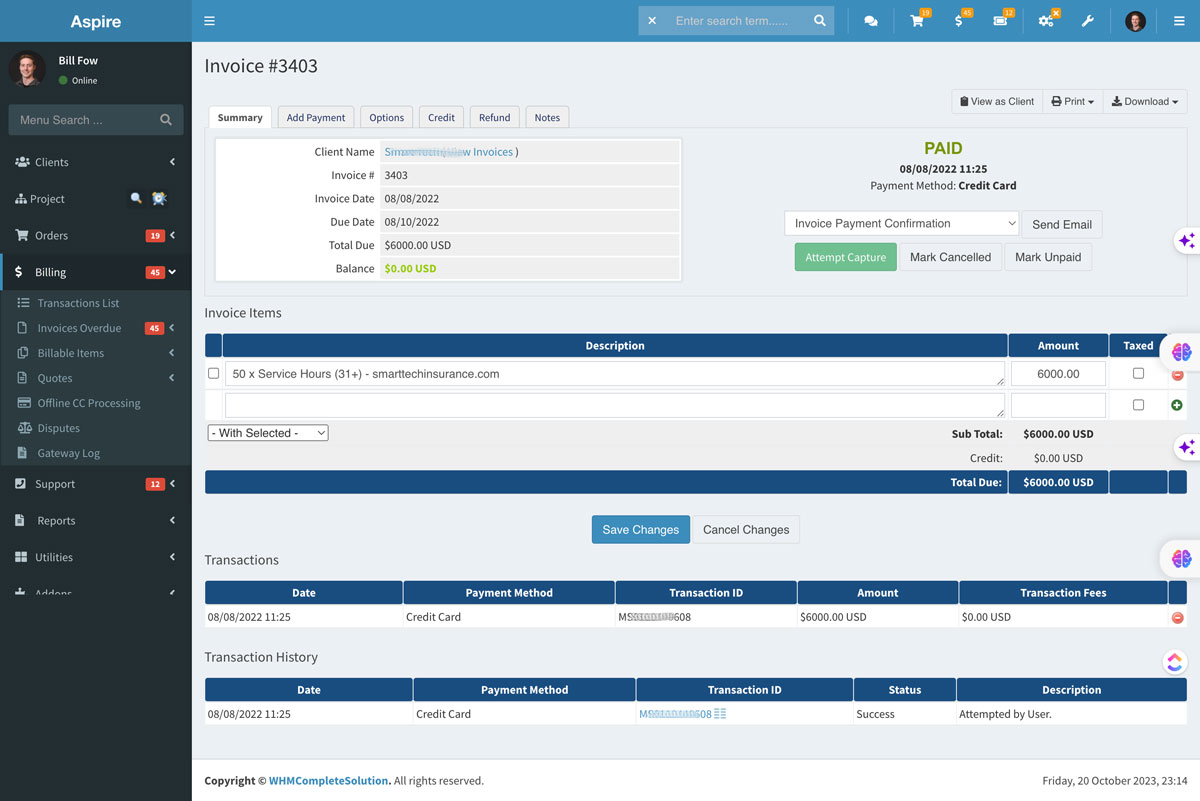Open the user avatar in top bar
The width and height of the screenshot is (1200, 801).
1135,21
